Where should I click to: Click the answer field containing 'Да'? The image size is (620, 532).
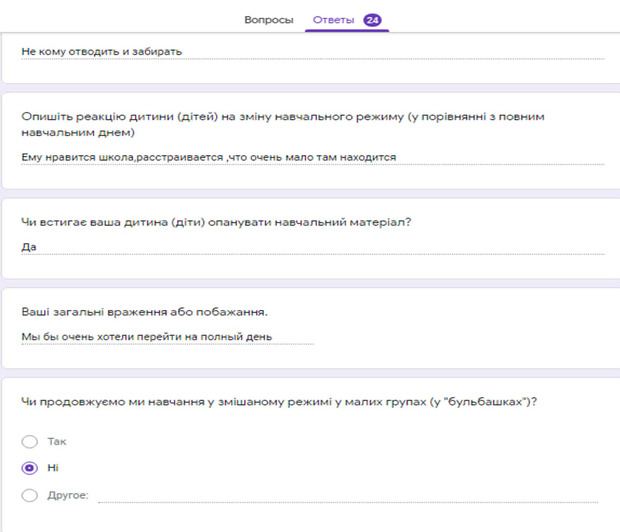point(29,245)
